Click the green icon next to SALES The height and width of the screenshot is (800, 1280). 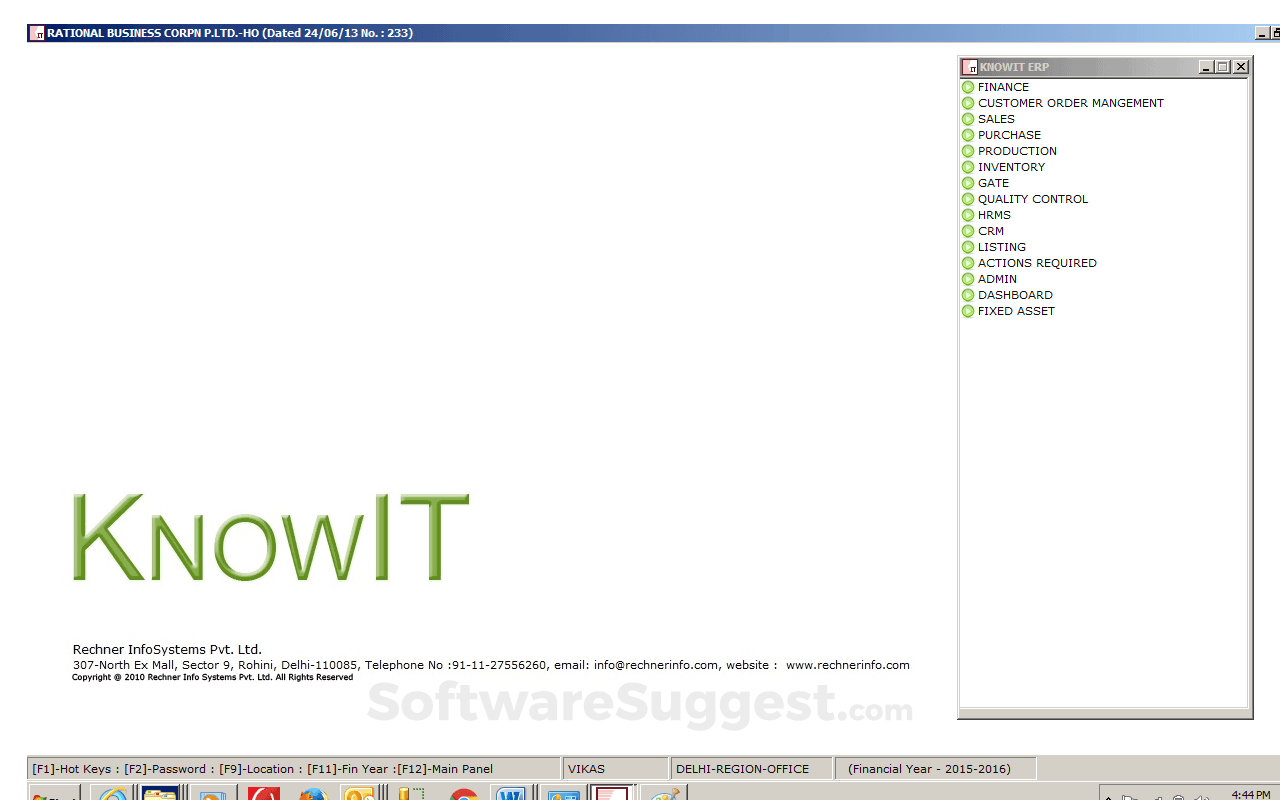click(x=968, y=119)
